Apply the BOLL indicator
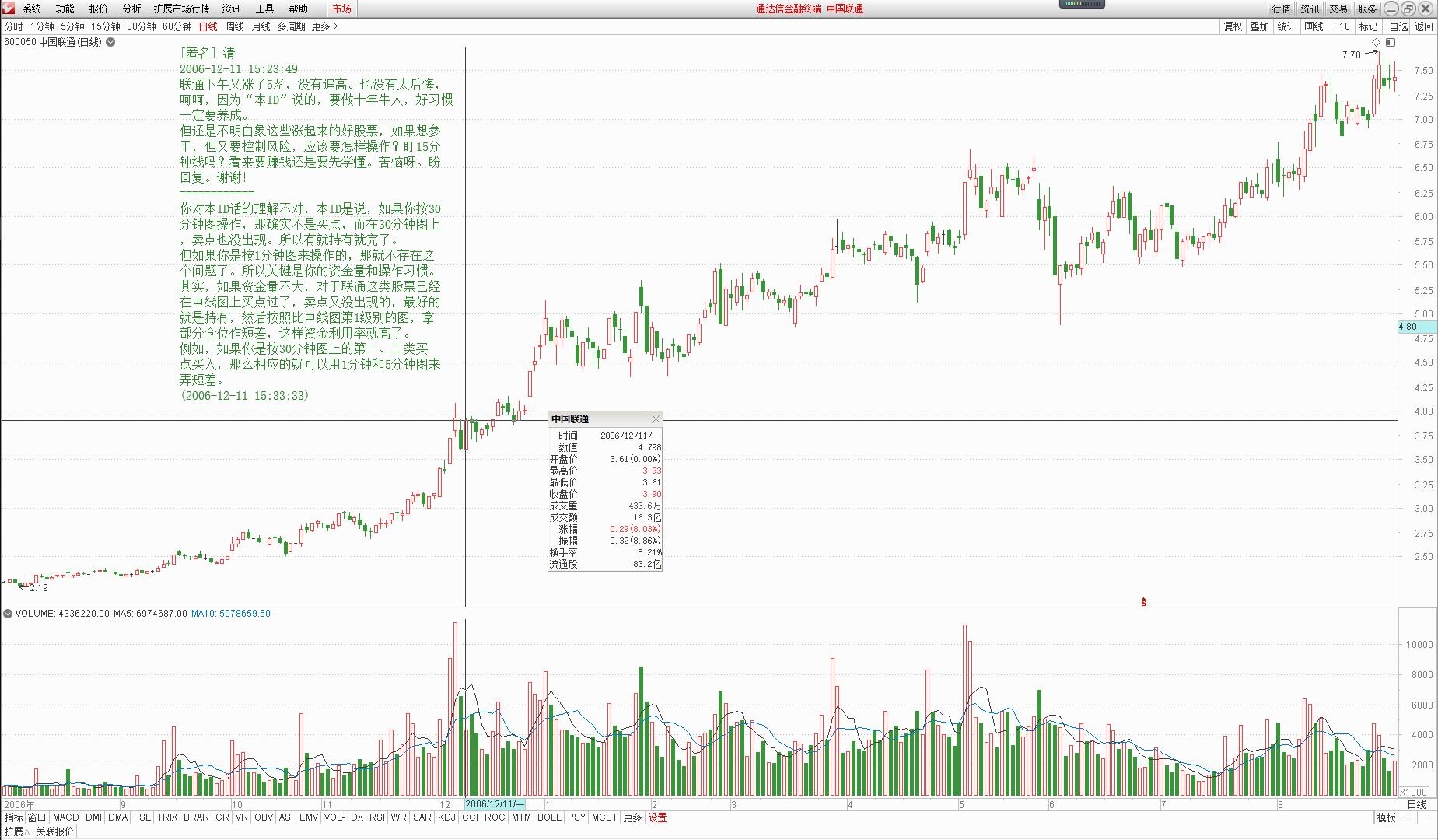1438x840 pixels. tap(548, 817)
